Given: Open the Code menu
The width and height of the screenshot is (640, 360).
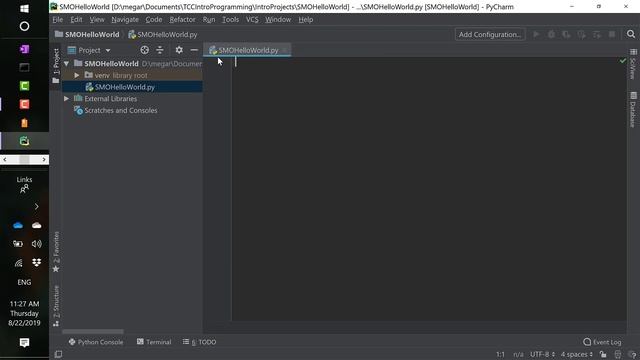Looking at the screenshot, I should (153, 20).
